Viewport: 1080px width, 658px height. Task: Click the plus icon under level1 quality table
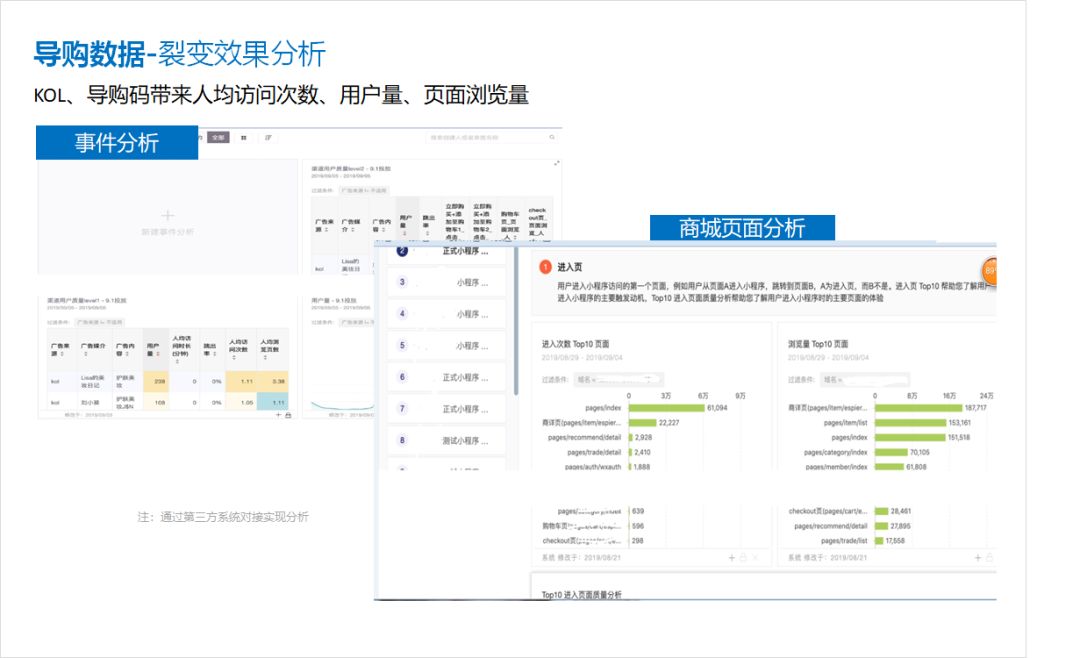coord(279,414)
